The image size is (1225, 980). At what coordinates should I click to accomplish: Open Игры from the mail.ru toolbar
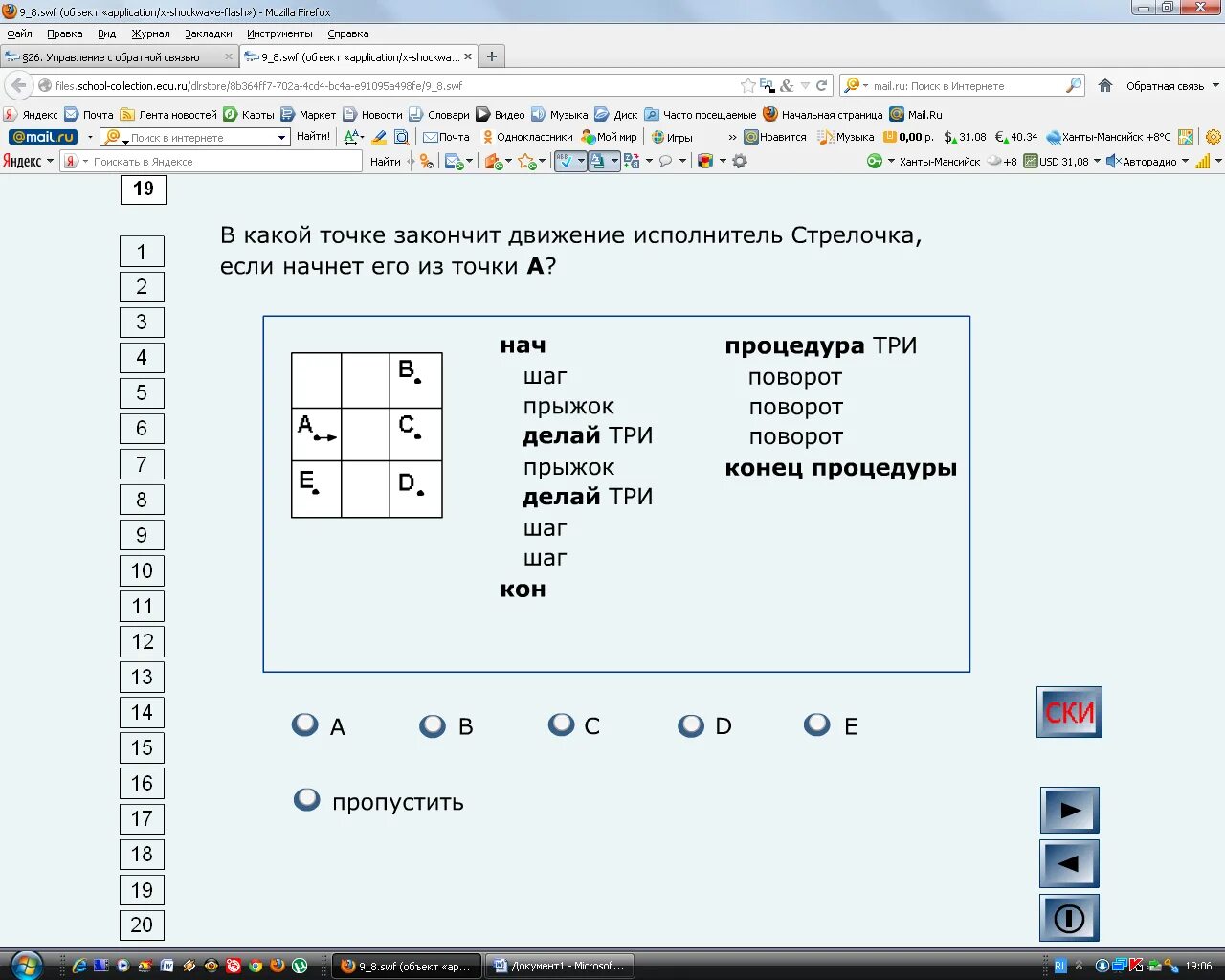(x=672, y=137)
